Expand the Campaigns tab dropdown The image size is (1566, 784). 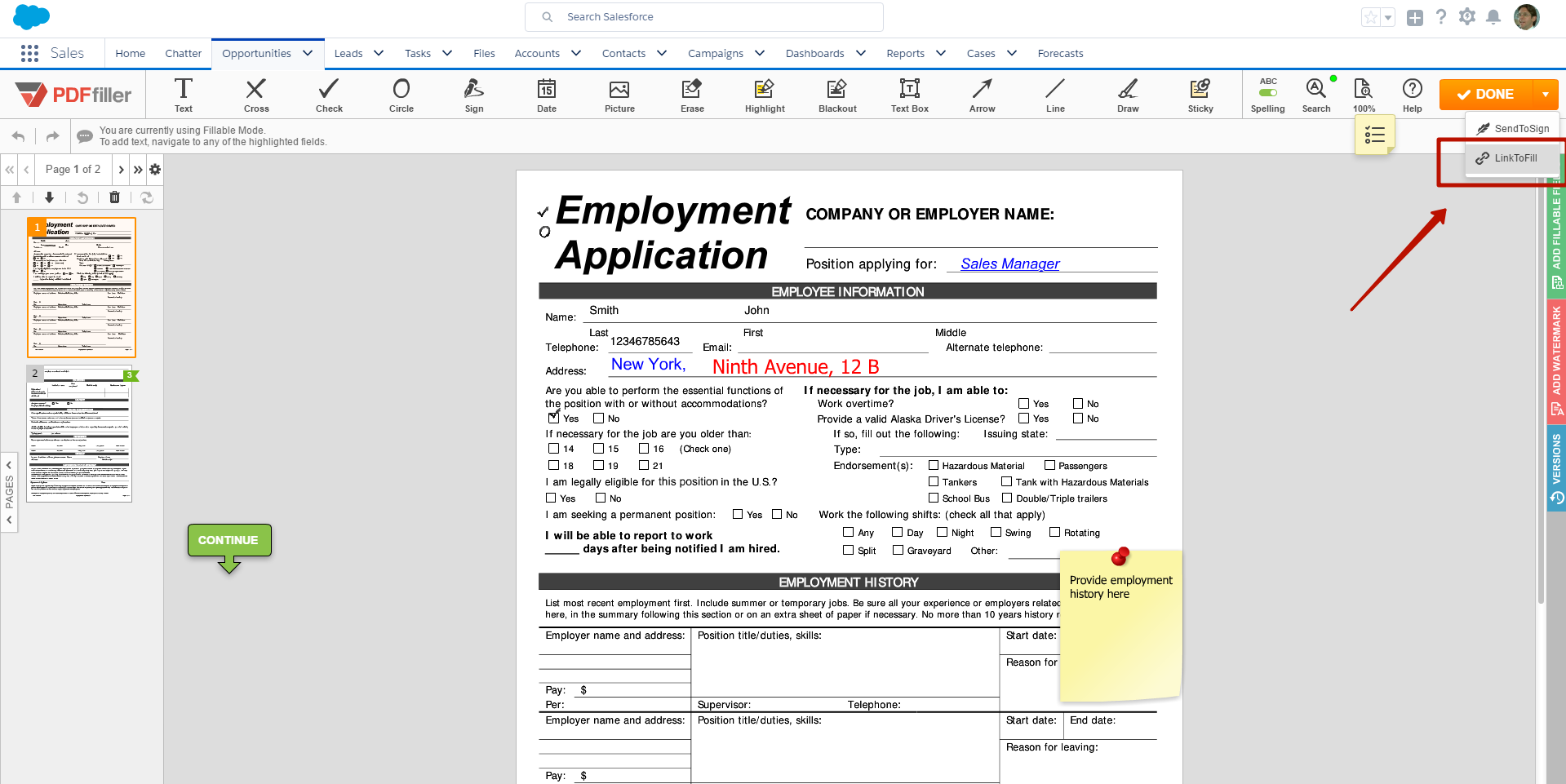click(x=760, y=53)
